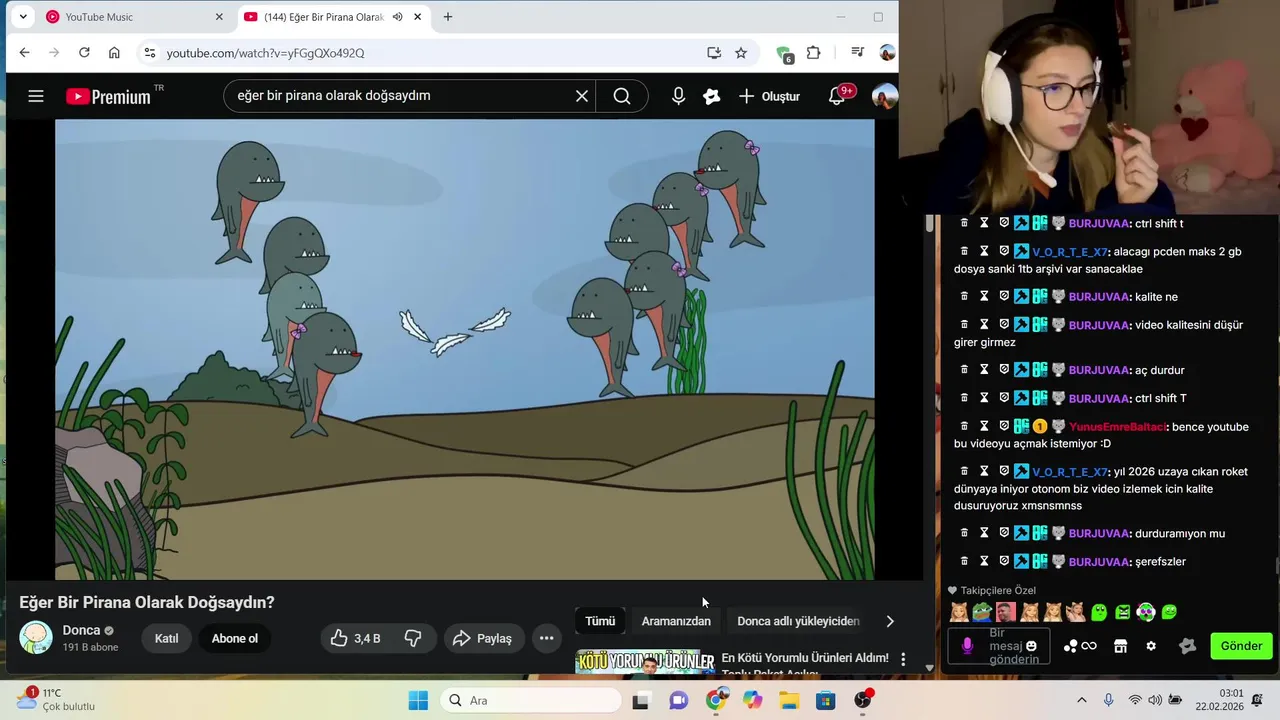The image size is (1280, 720).
Task: Open media controls icon in toolbar
Action: click(x=858, y=53)
